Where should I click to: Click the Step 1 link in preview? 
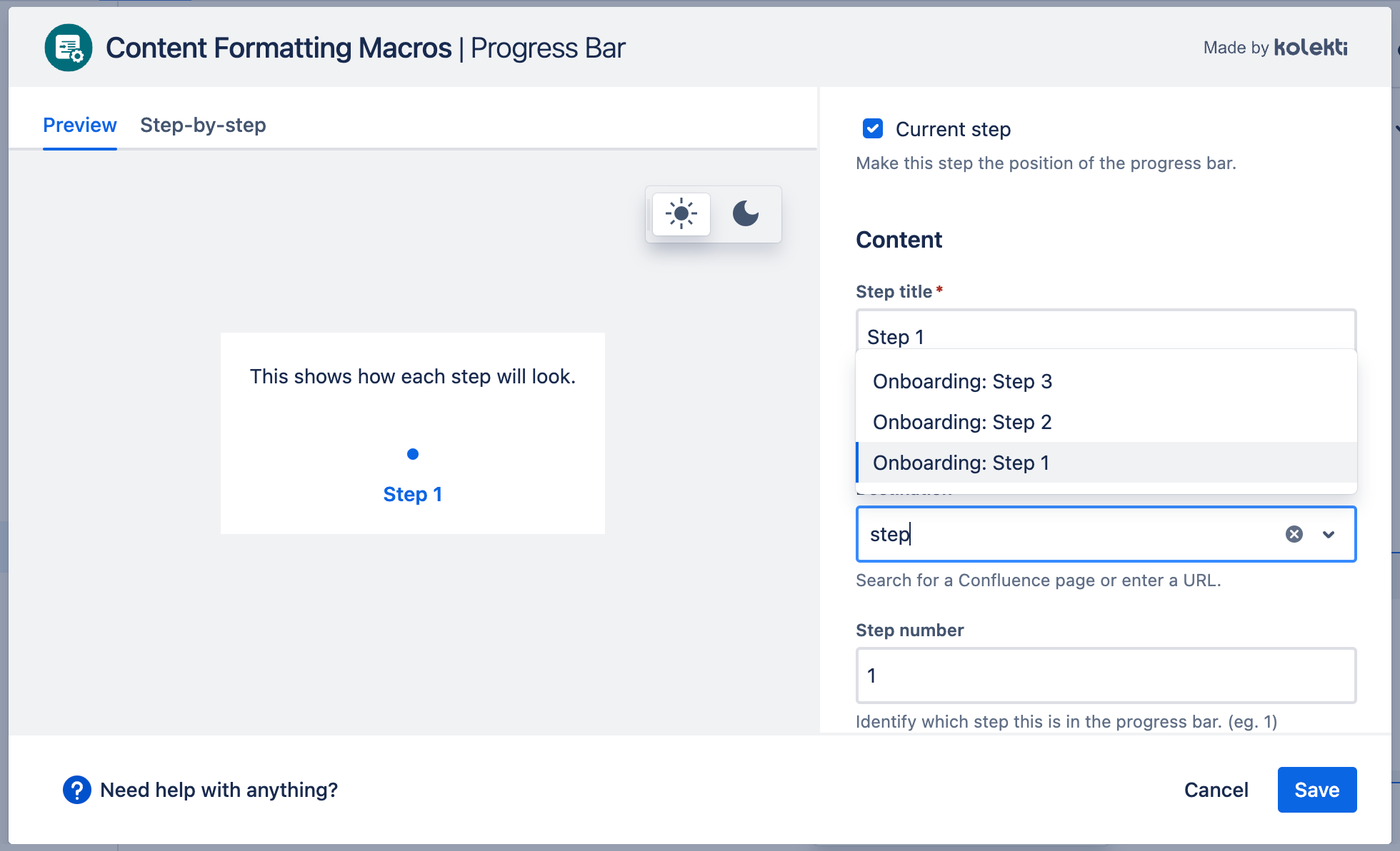click(413, 494)
